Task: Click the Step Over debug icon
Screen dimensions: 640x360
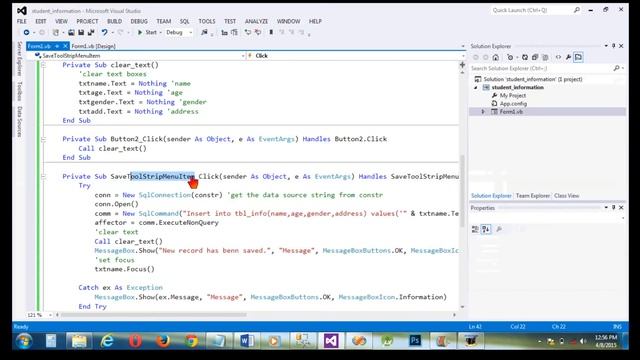Action: coord(234,32)
